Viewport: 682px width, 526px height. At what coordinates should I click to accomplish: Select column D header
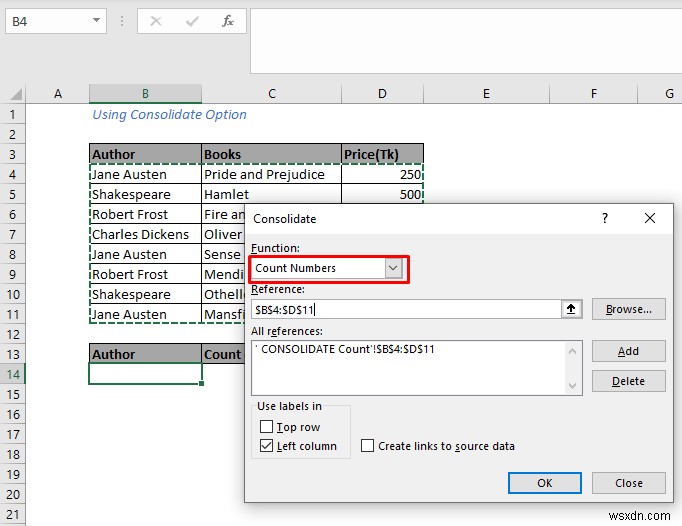coord(382,94)
